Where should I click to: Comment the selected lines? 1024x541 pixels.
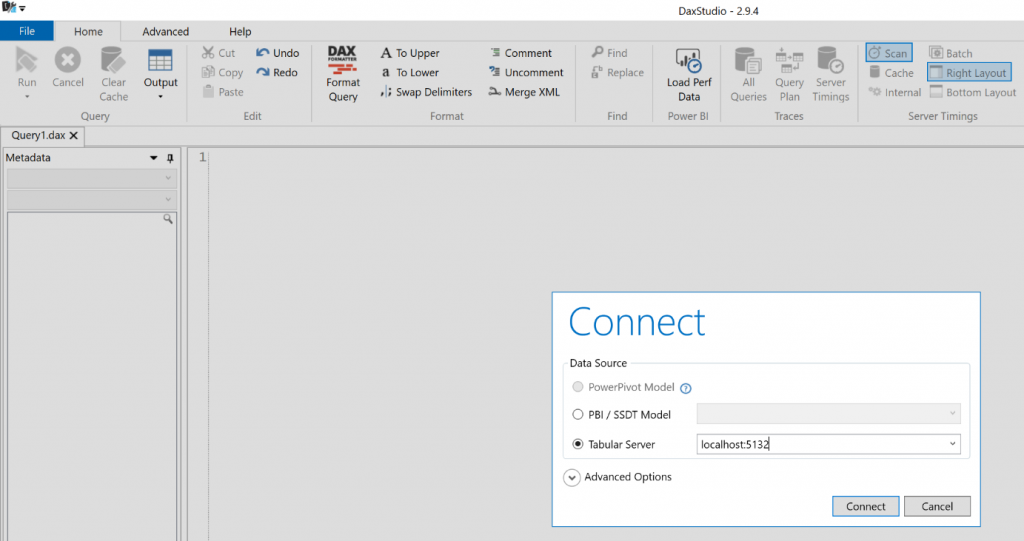[x=520, y=53]
